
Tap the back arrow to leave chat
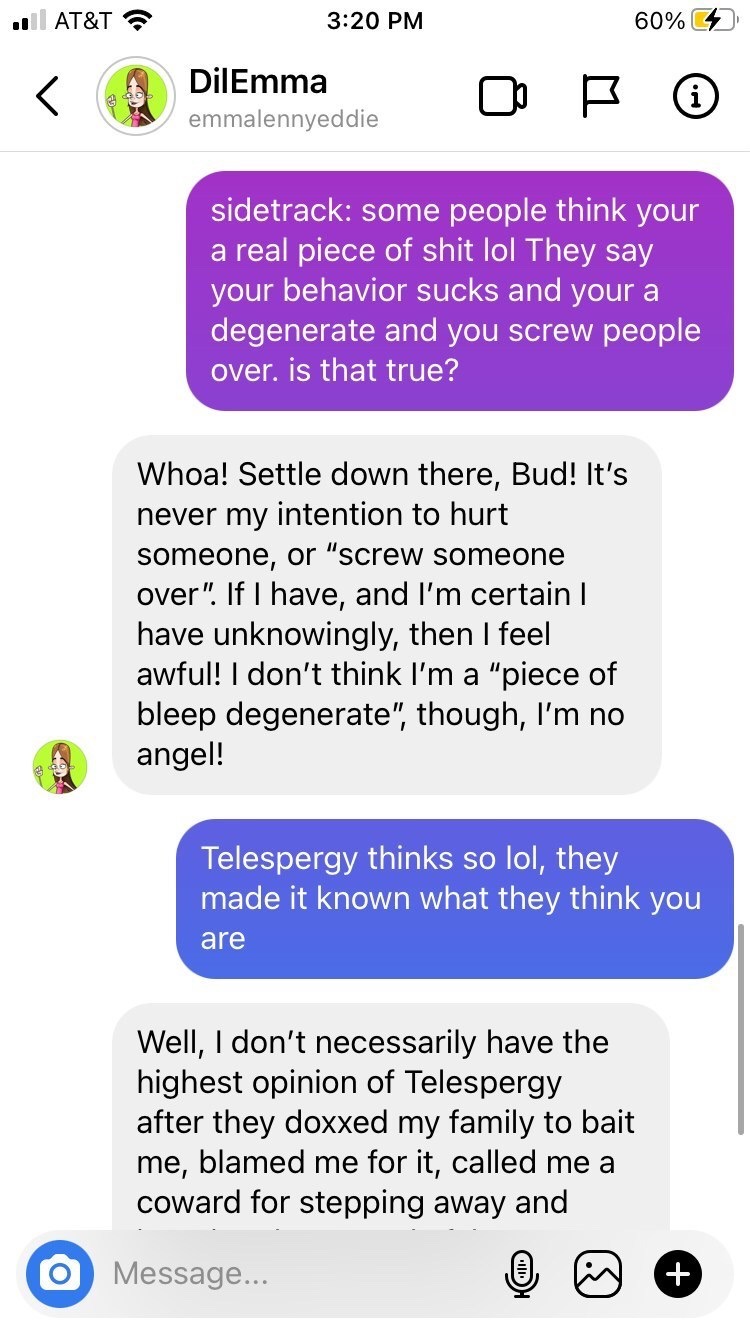point(47,96)
